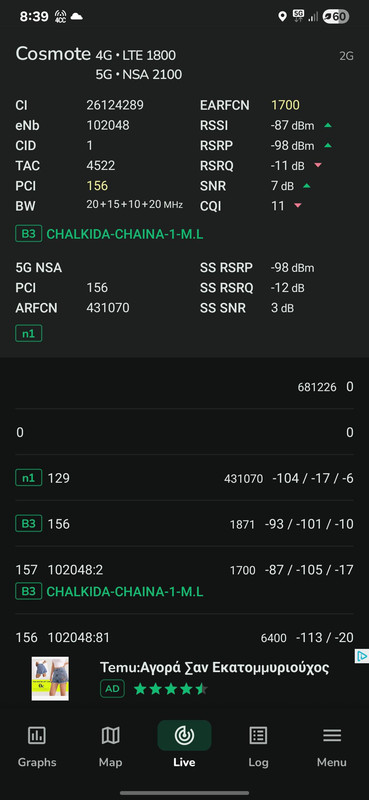369x800 pixels.
Task: Tap the n1 band badge under 5G NSA
Action: coord(29,334)
